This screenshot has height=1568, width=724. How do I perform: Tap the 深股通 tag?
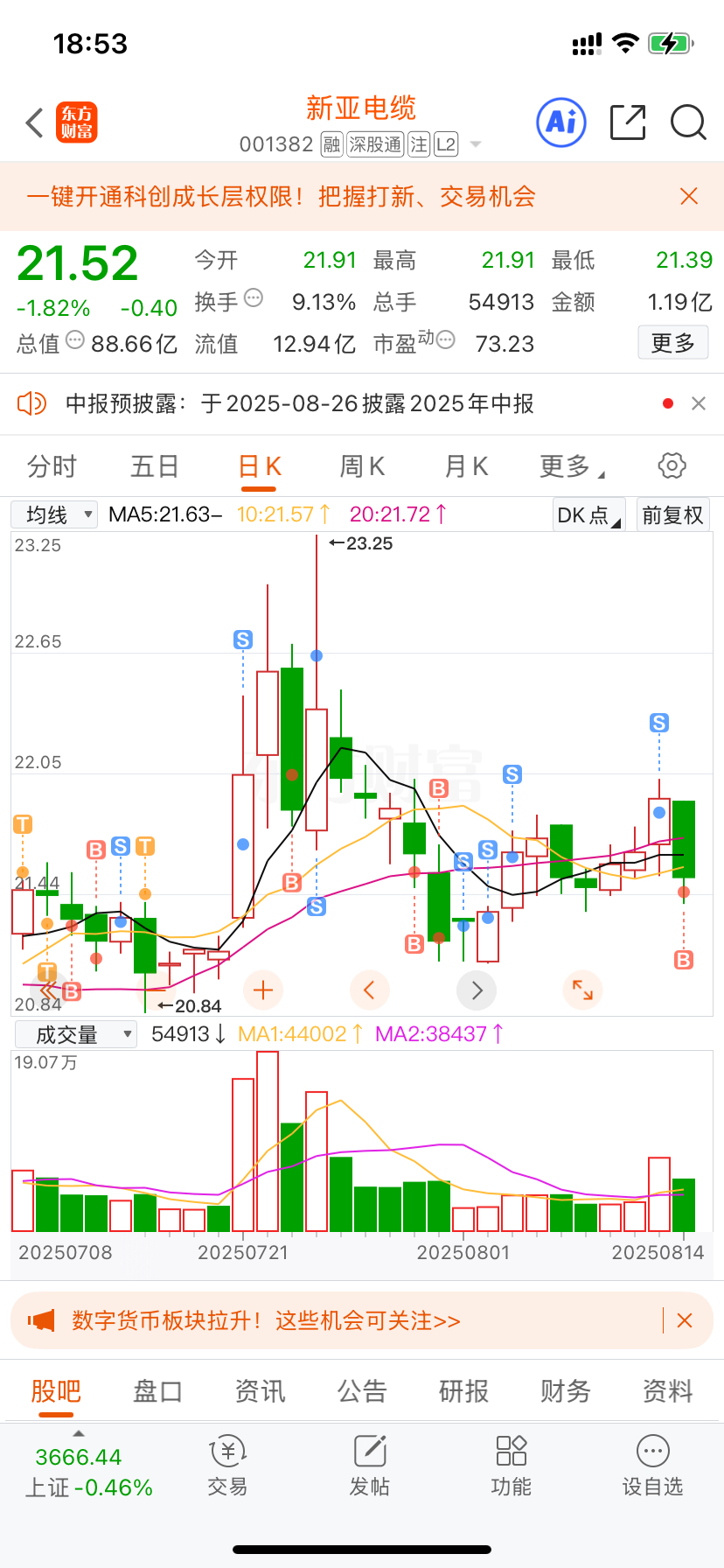[x=375, y=144]
